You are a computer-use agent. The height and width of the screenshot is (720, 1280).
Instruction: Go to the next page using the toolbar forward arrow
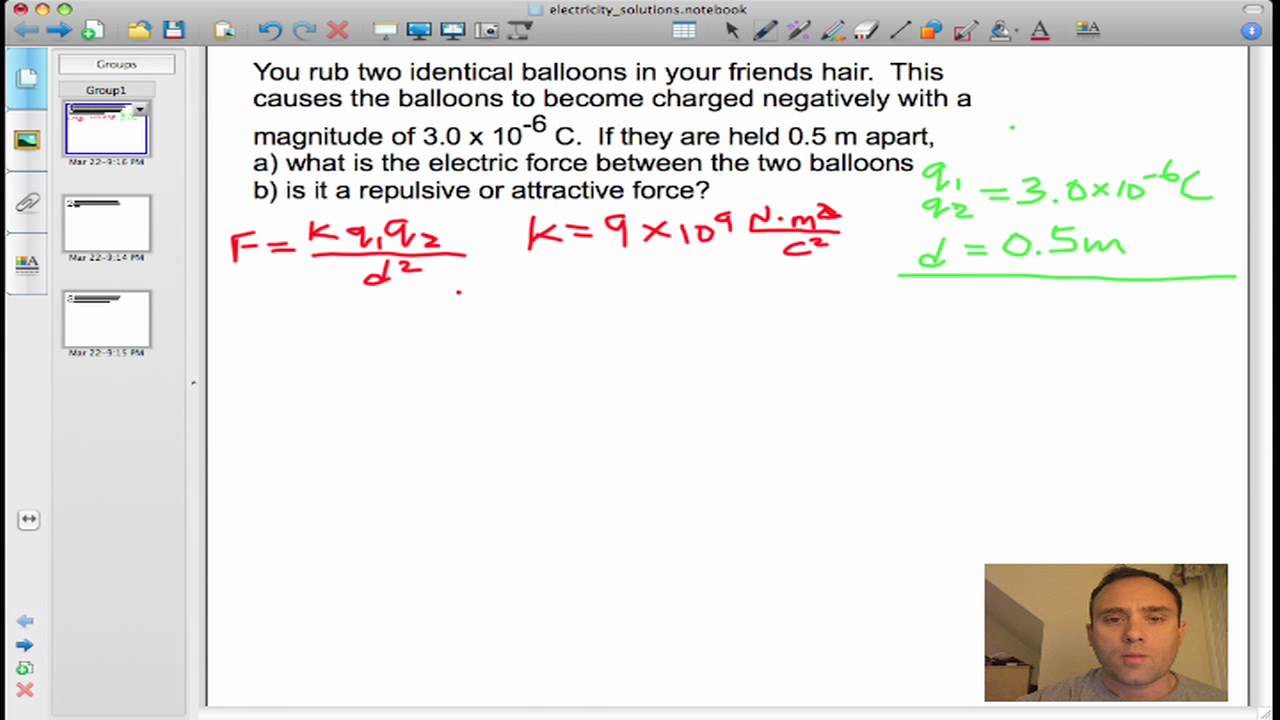58,30
